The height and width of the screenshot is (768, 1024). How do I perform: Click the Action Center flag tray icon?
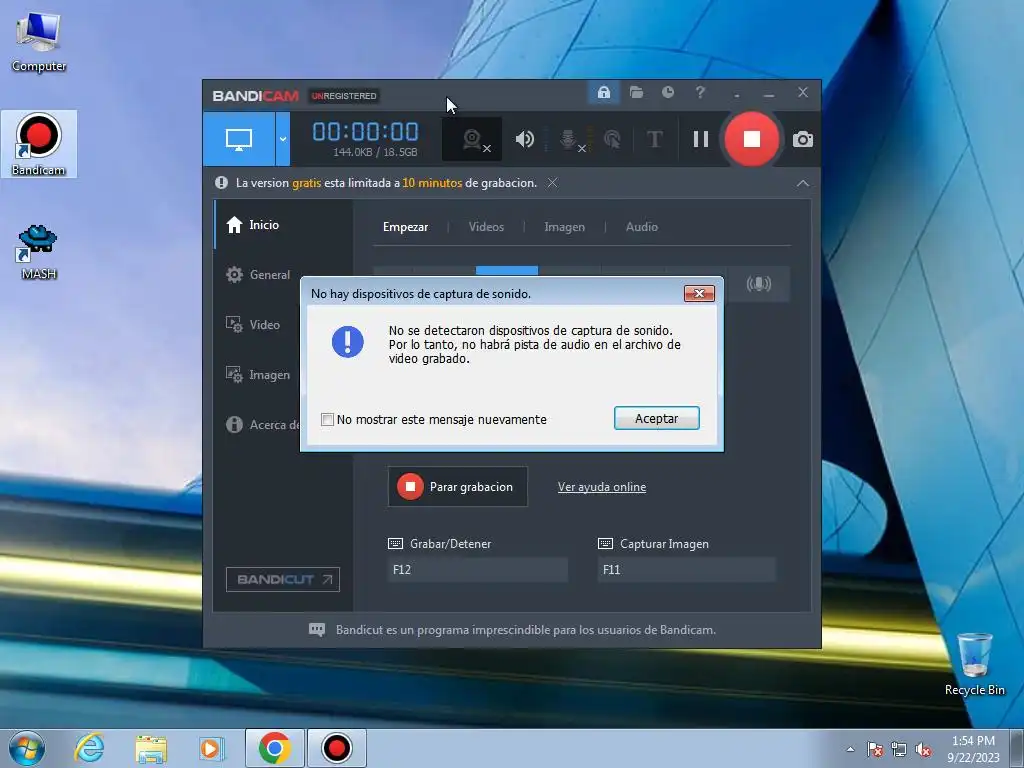click(874, 749)
